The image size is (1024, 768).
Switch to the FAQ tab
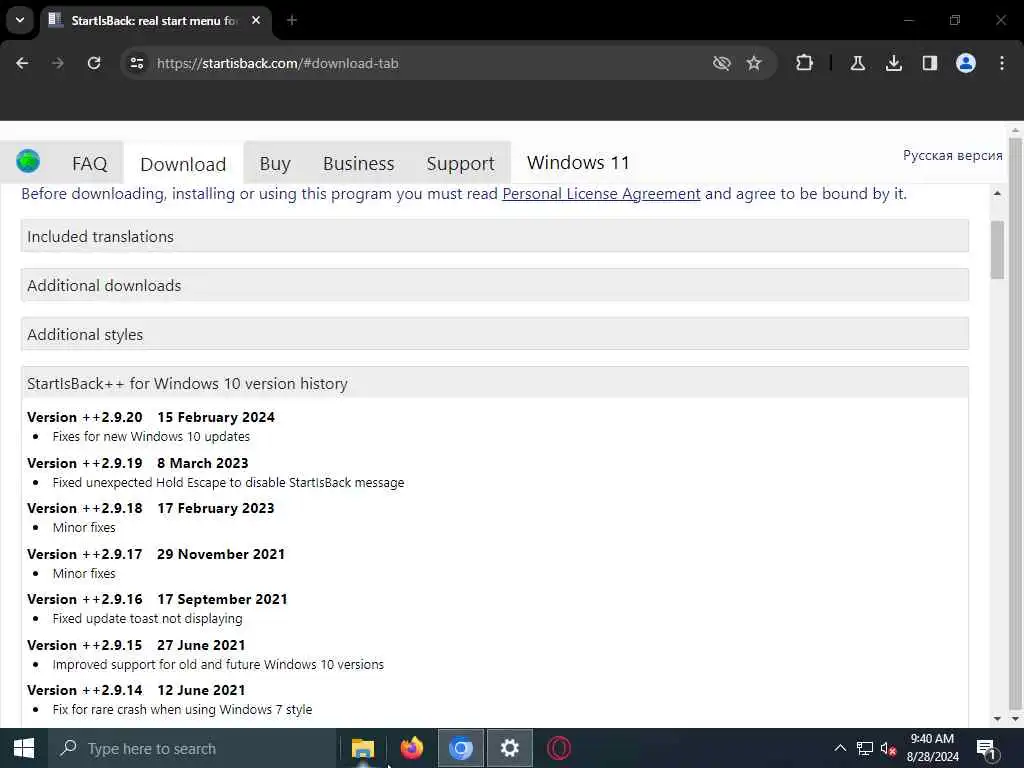[x=89, y=163]
